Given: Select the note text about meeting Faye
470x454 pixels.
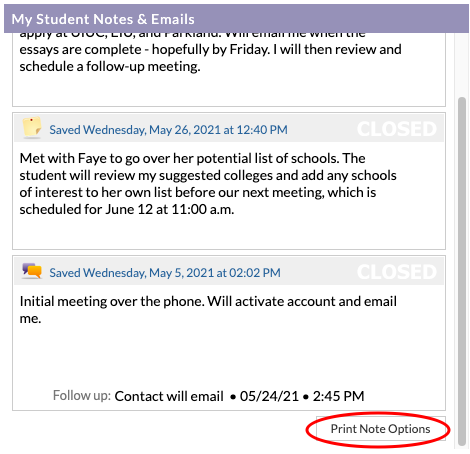Looking at the screenshot, I should (208, 184).
